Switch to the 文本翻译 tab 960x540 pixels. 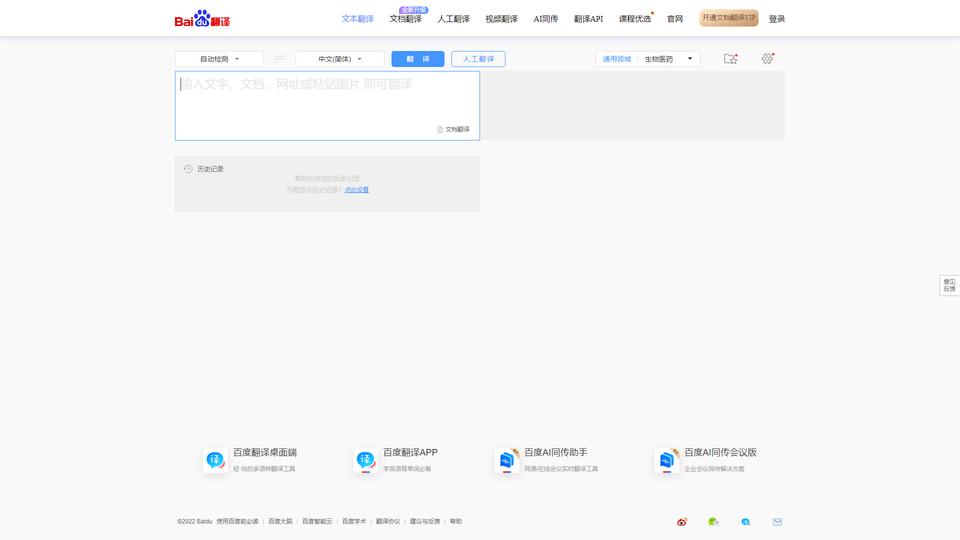(358, 19)
